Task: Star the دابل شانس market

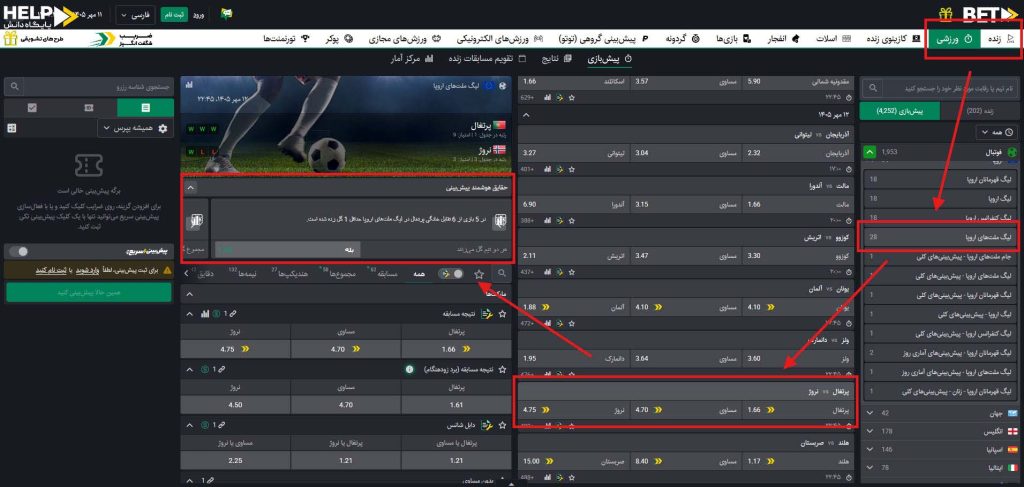Action: (x=502, y=424)
